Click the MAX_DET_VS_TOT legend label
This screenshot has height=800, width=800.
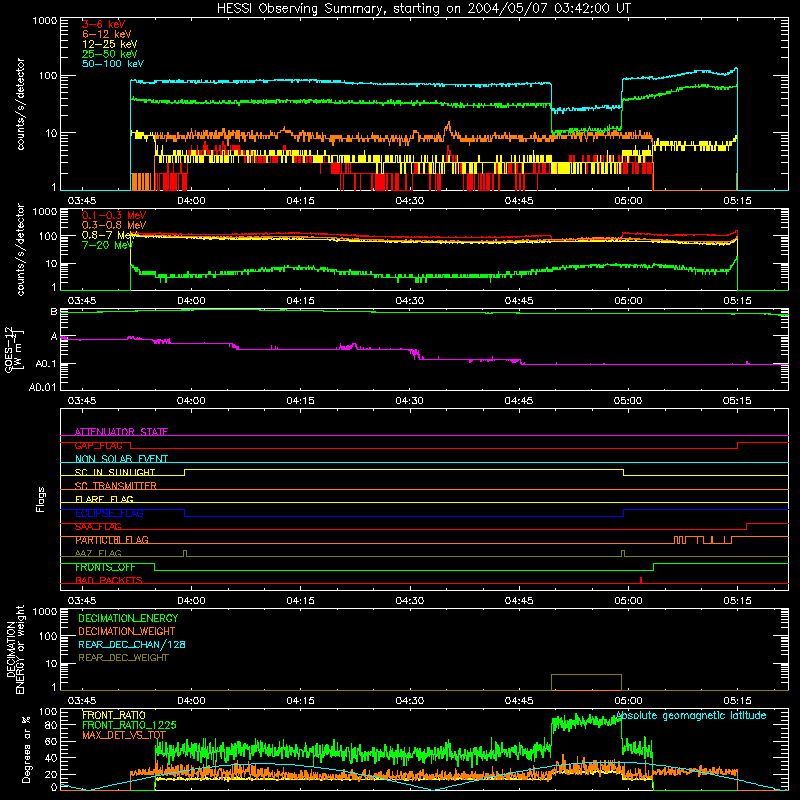click(124, 735)
